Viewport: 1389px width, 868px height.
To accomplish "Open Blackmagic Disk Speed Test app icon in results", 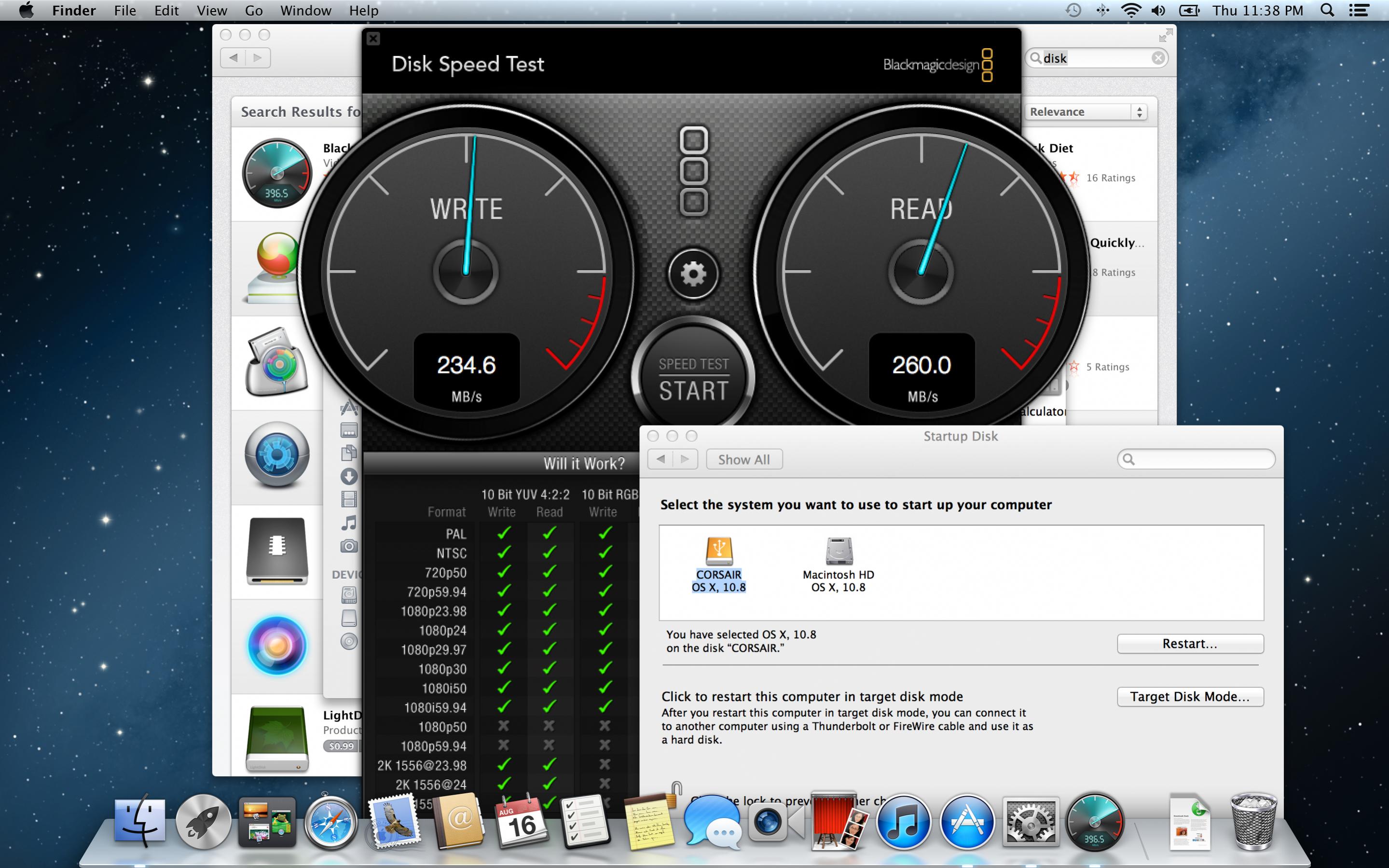I will [276, 173].
